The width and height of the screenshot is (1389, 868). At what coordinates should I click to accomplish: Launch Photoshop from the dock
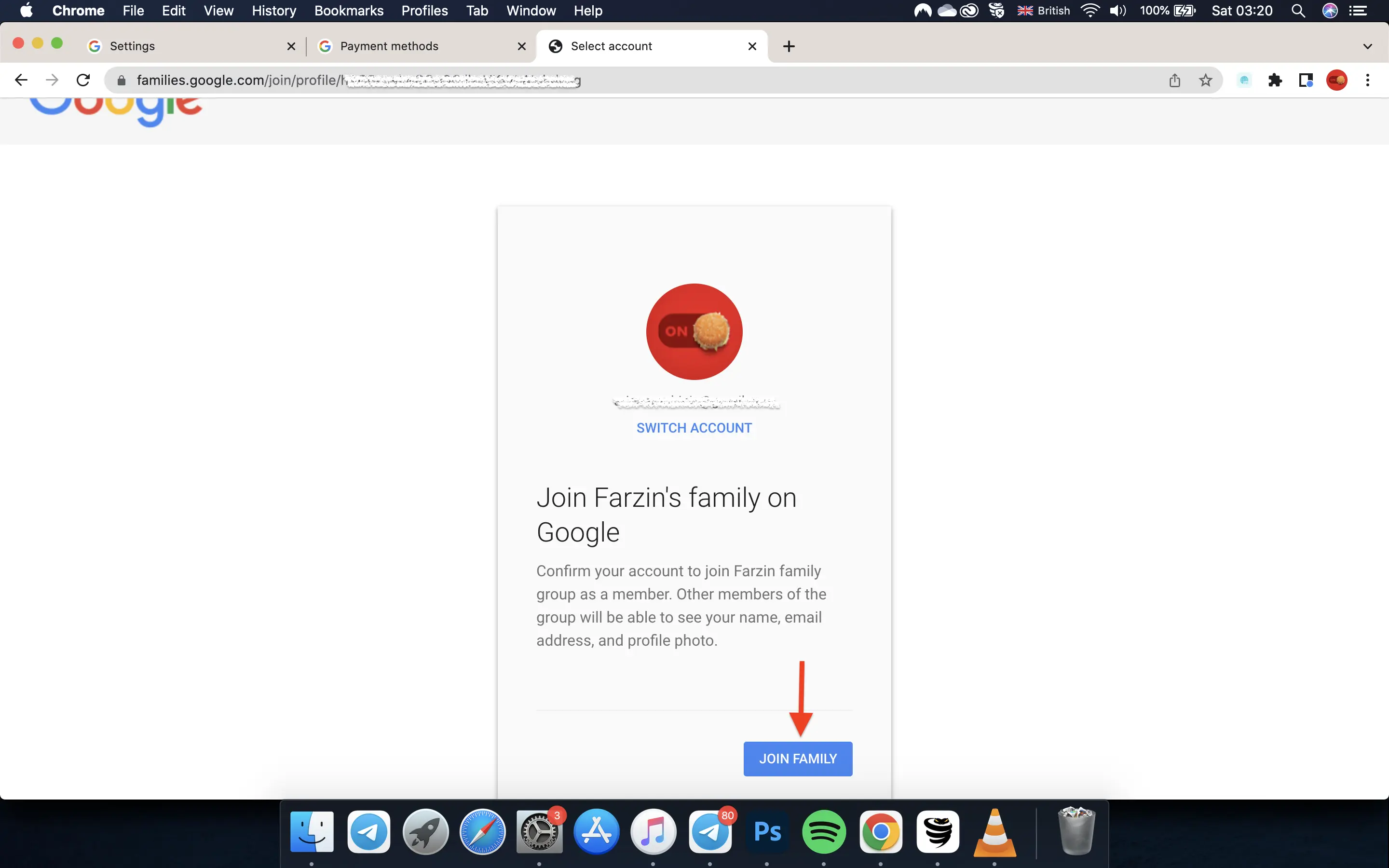click(x=767, y=832)
